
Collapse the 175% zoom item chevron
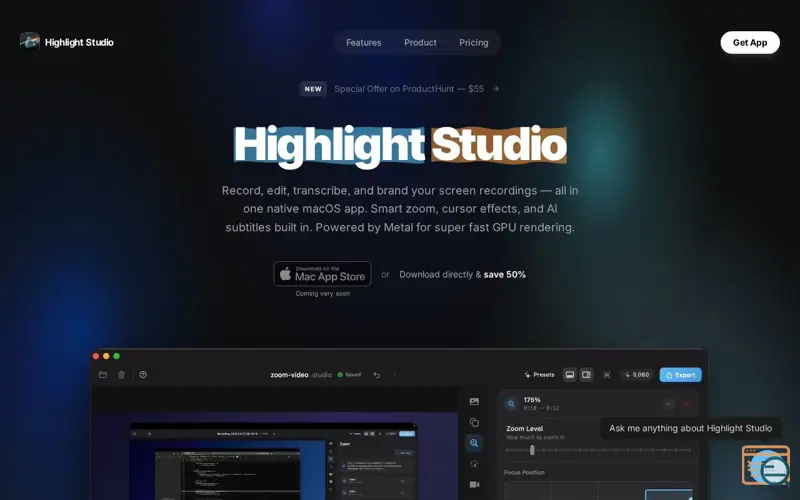pyautogui.click(x=668, y=404)
